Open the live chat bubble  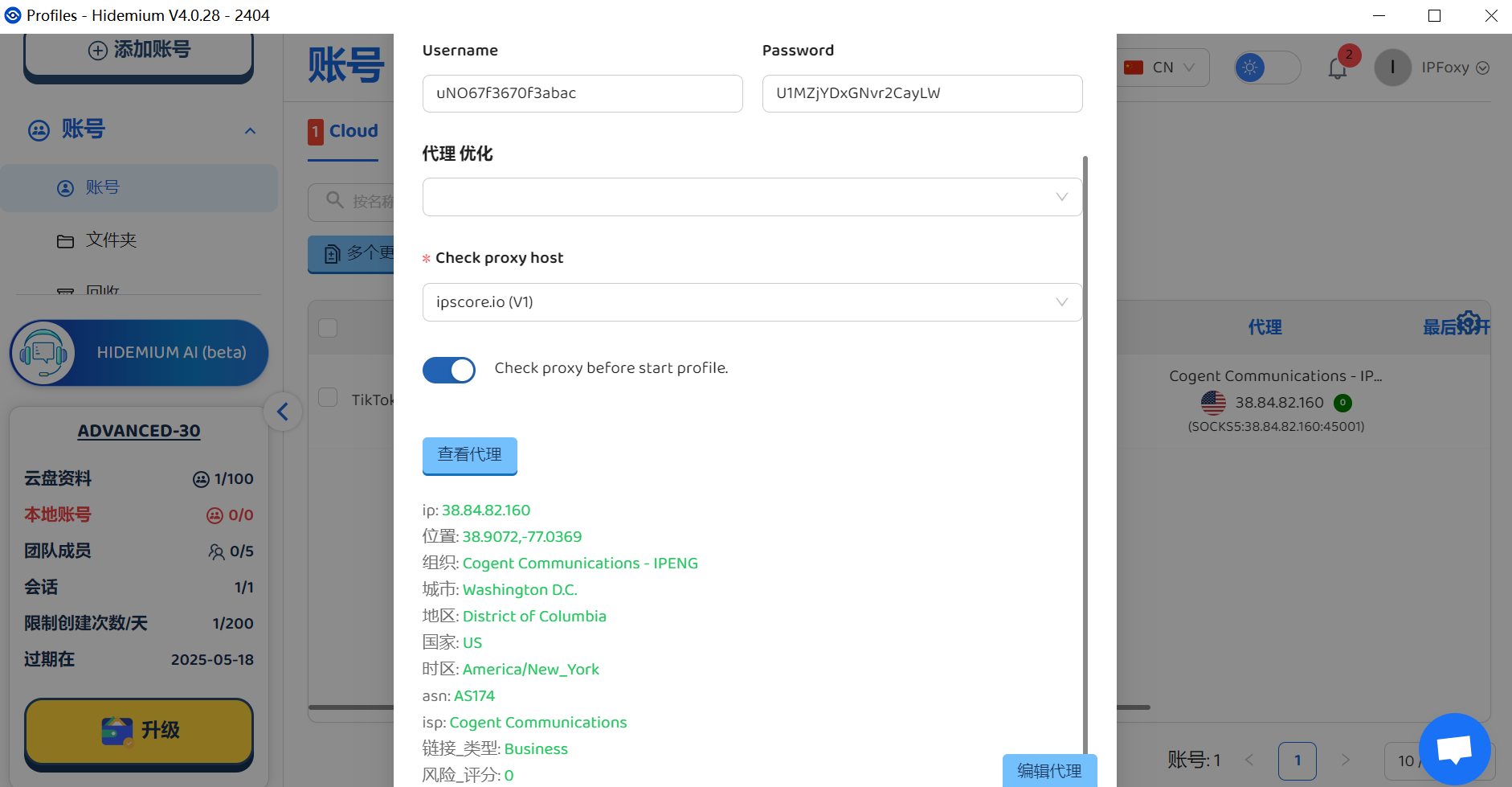click(x=1454, y=749)
